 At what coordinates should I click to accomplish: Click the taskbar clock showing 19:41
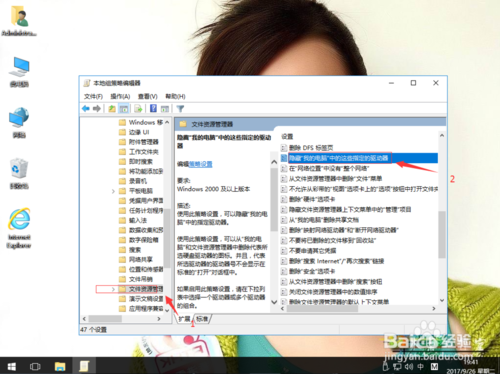pos(471,362)
